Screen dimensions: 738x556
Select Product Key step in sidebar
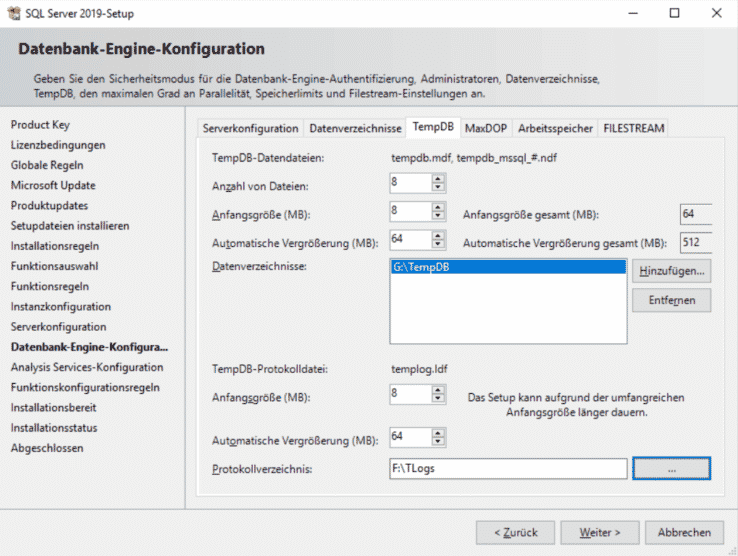click(x=40, y=125)
